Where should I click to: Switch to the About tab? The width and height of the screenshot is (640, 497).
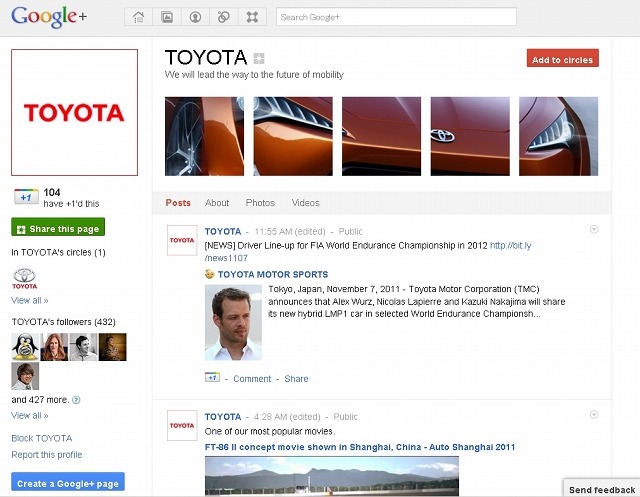tap(217, 203)
